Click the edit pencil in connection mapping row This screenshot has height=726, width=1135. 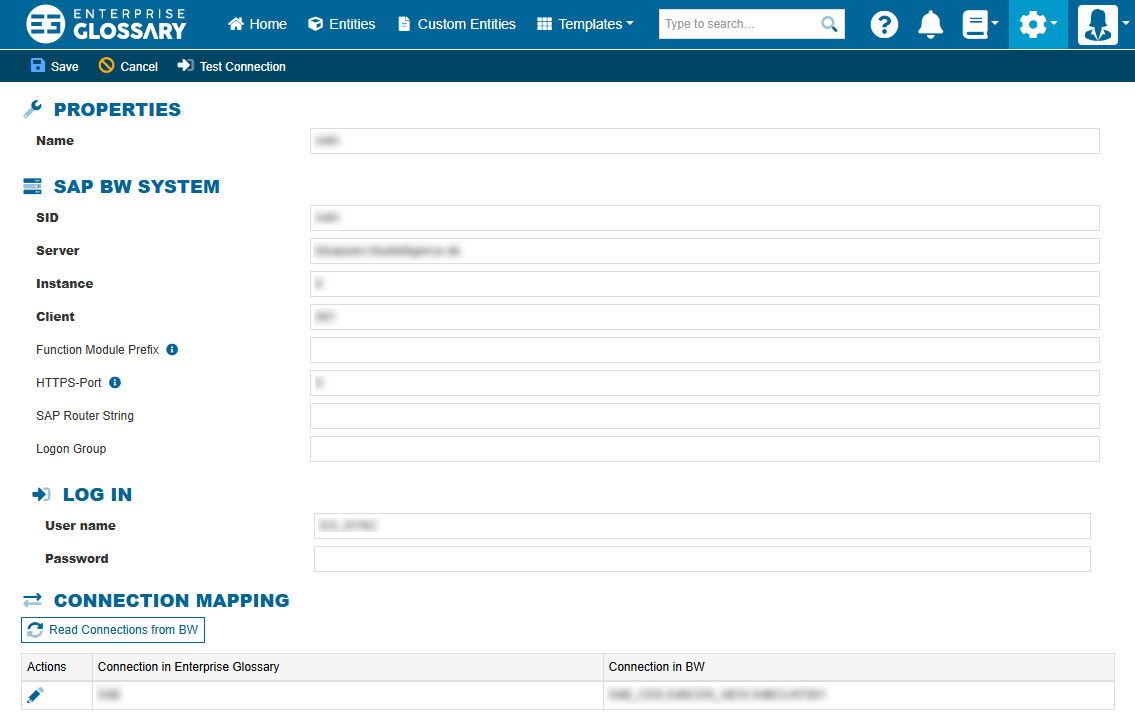(36, 695)
